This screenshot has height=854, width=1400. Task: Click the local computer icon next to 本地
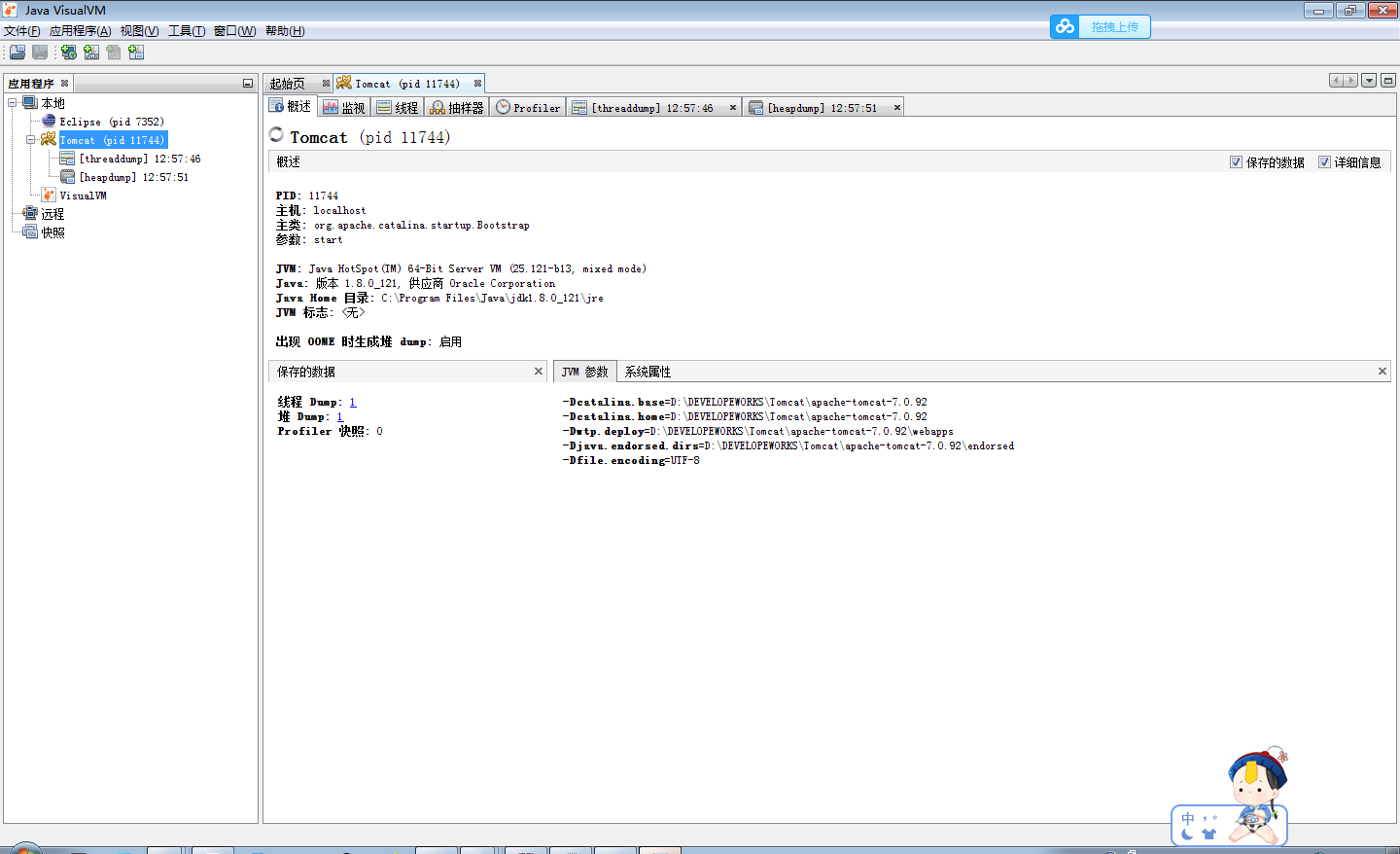(30, 102)
